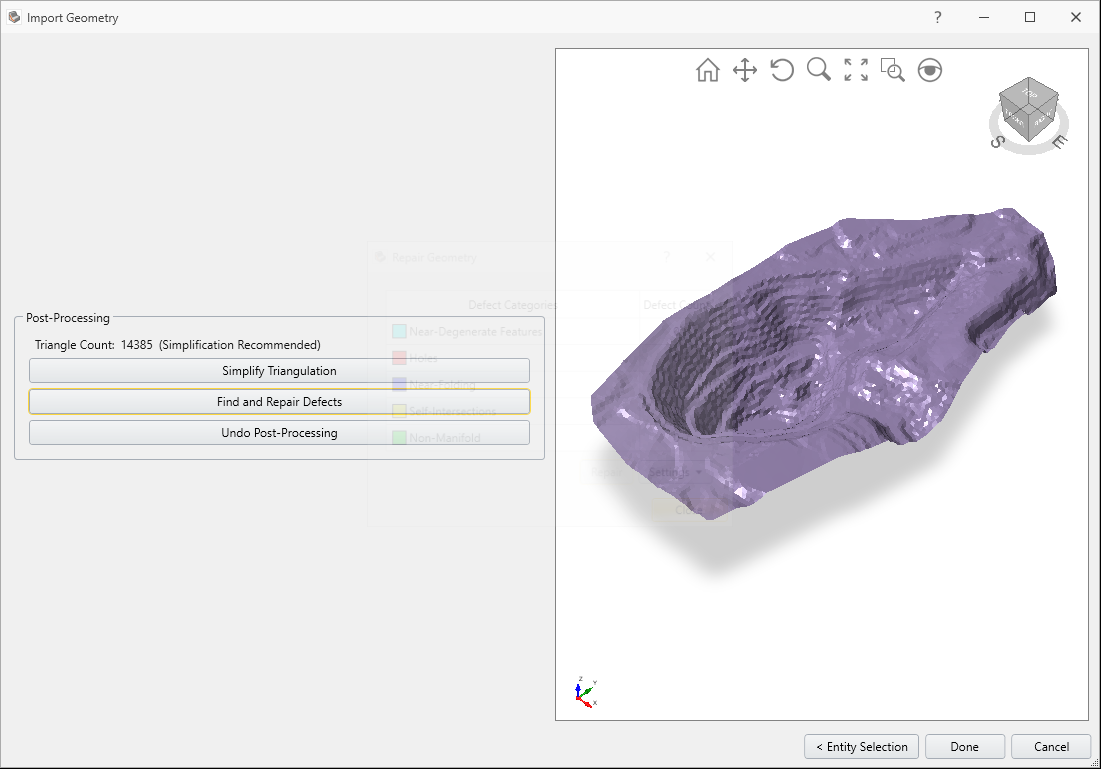Viewport: 1101px width, 769px height.
Task: Click the Import Geometry title bar icon
Action: pos(13,17)
